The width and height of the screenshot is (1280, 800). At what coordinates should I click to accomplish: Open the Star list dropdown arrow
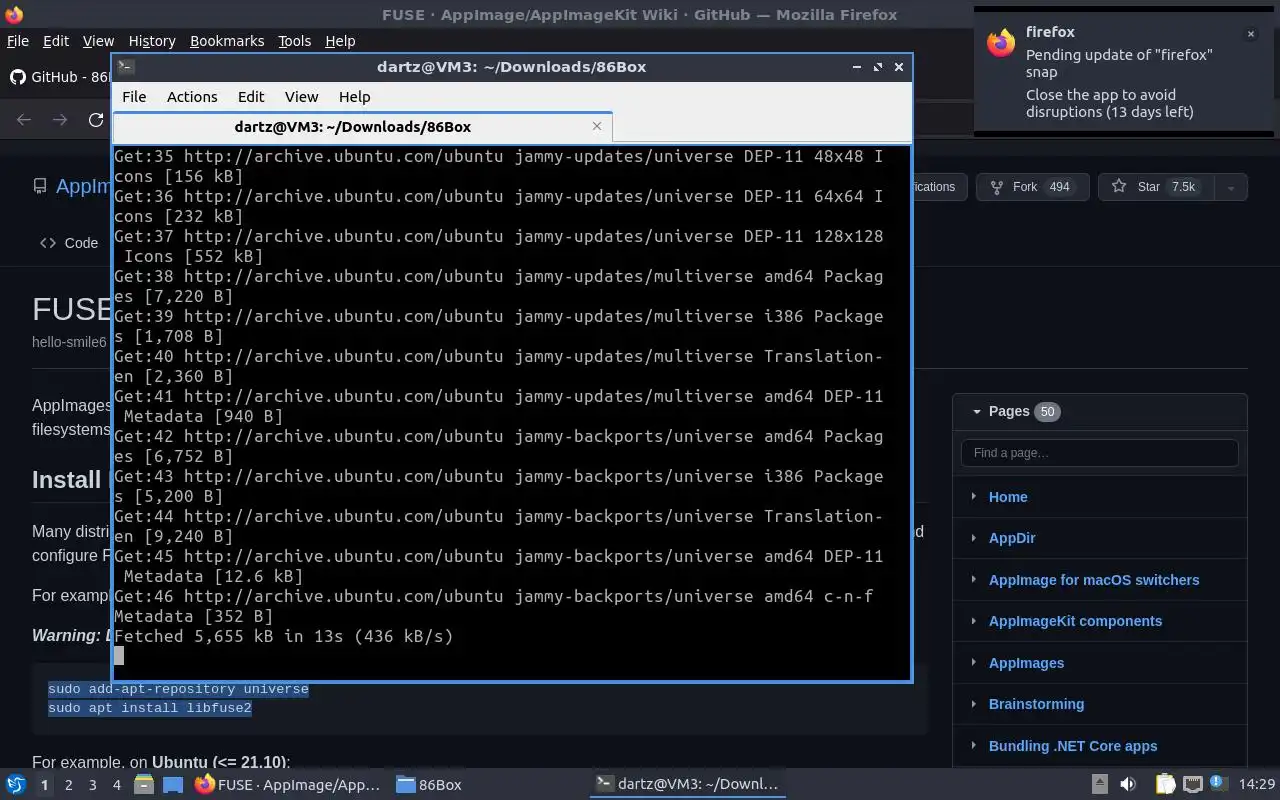(1231, 187)
